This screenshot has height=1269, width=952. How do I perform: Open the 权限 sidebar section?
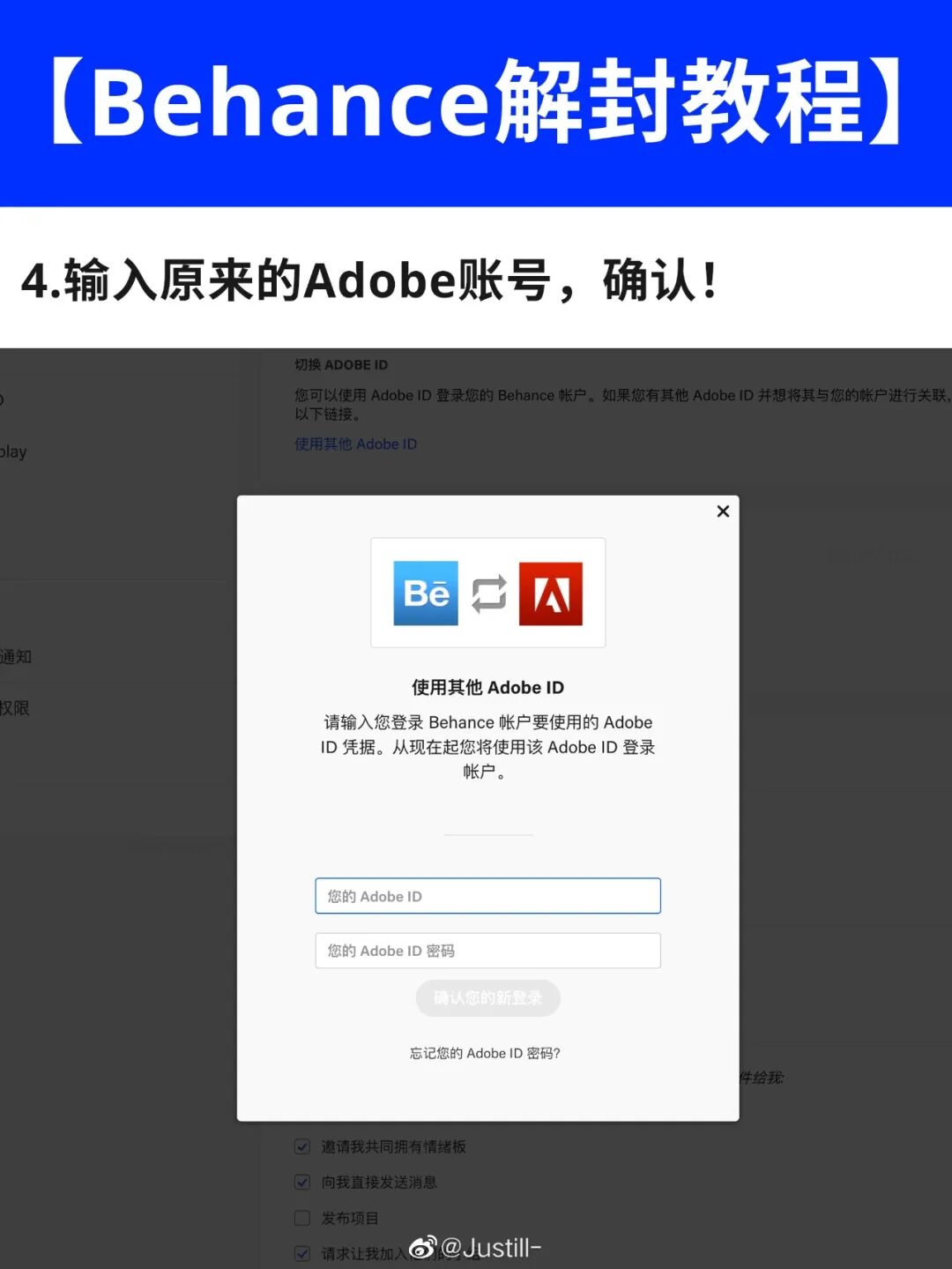pos(15,708)
